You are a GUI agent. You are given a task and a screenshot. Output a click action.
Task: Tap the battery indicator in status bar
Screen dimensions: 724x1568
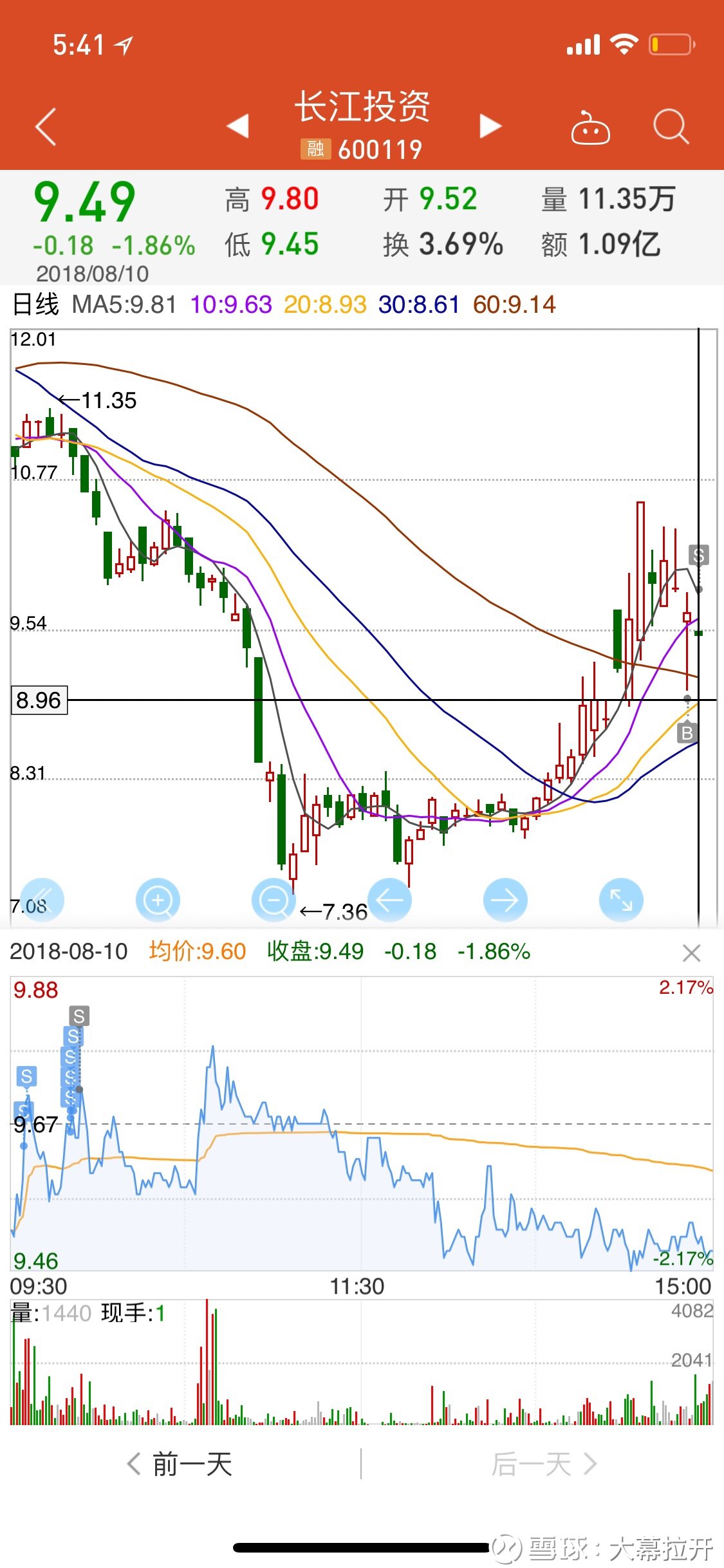point(672,44)
